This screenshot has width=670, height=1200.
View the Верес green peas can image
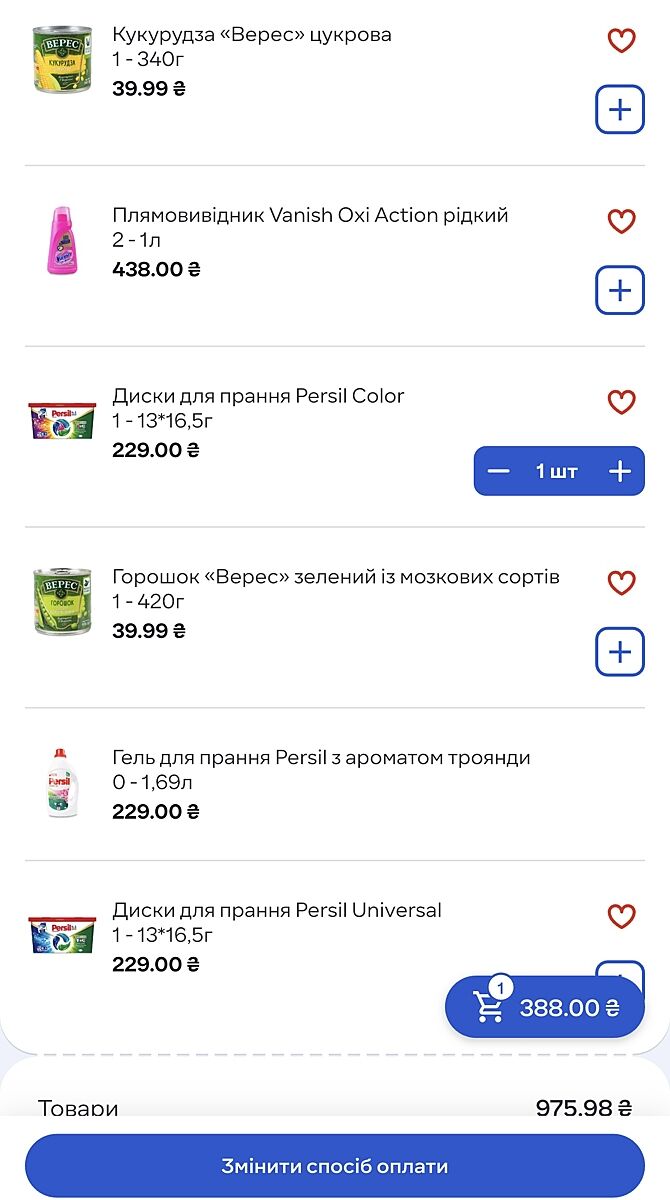click(62, 602)
